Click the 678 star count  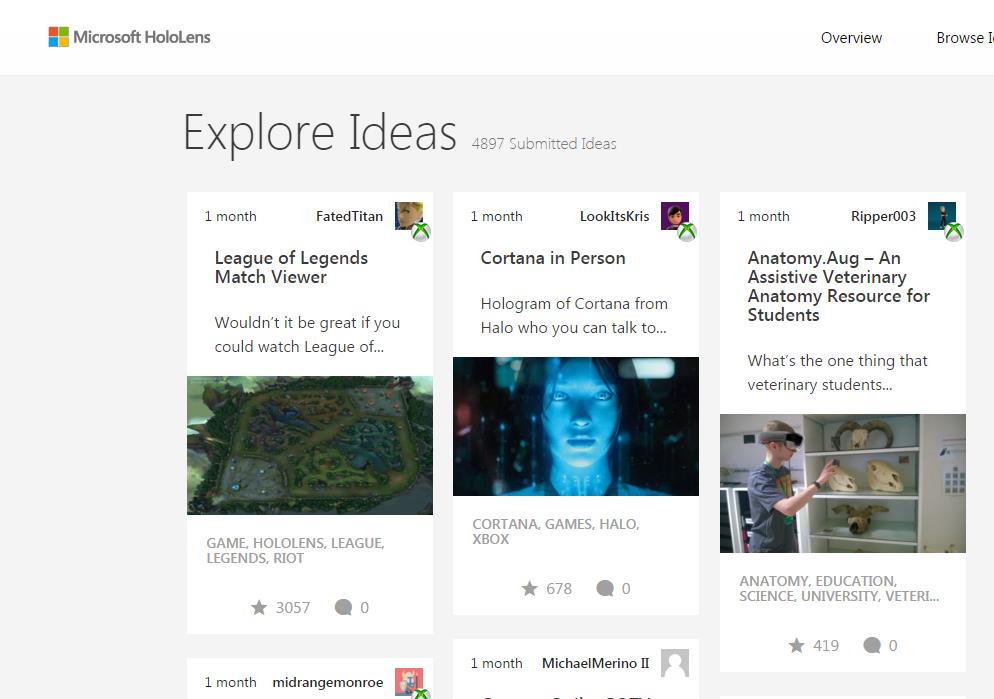[x=559, y=589]
